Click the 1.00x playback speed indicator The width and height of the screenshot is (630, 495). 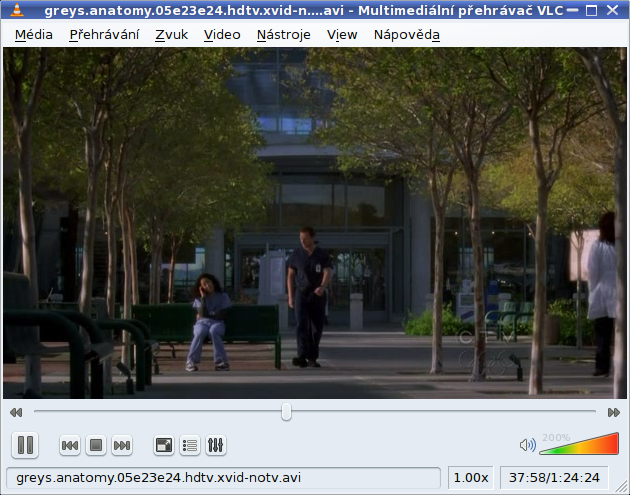470,478
